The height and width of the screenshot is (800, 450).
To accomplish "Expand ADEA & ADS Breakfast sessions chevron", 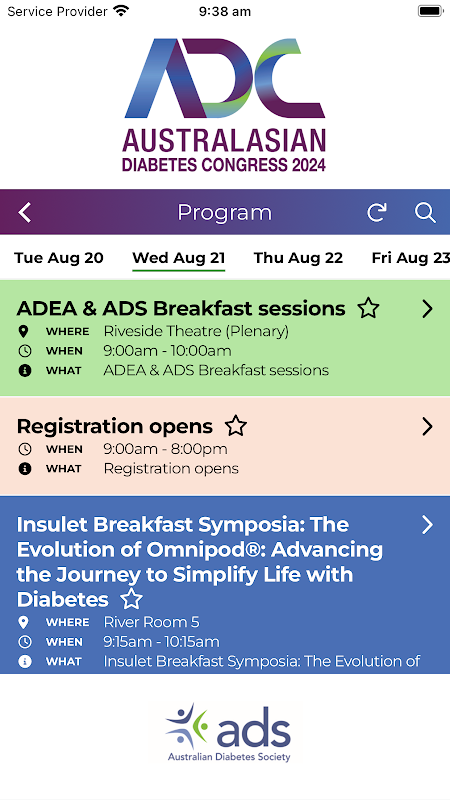I will (x=428, y=309).
